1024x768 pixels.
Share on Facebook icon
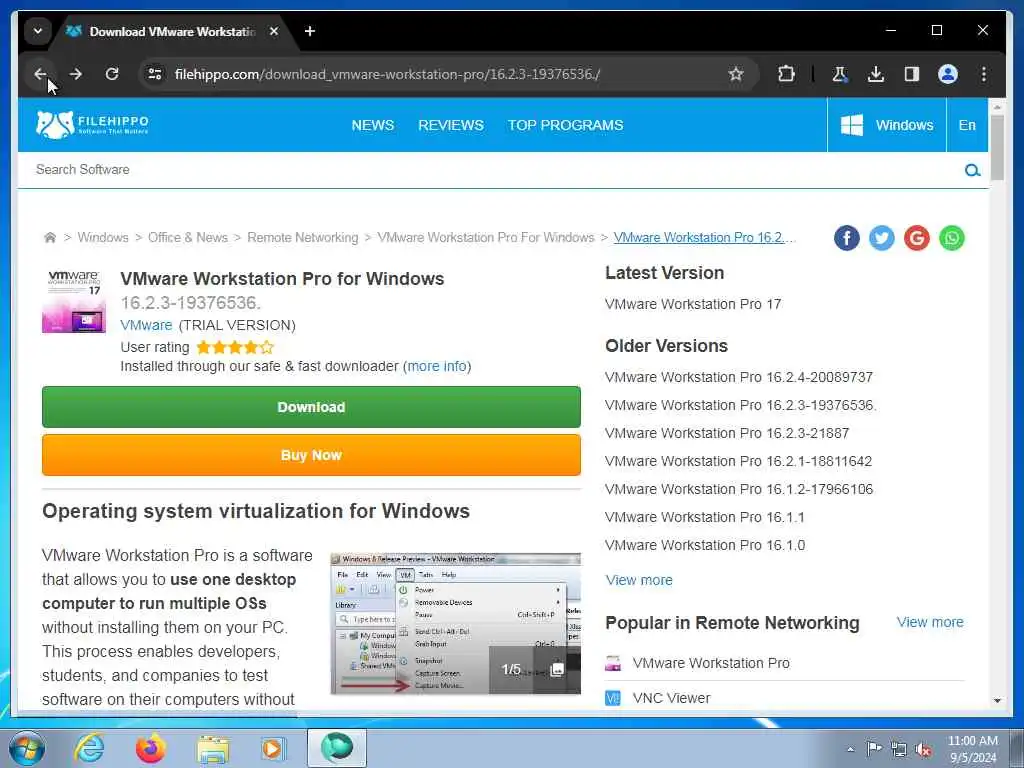point(847,238)
